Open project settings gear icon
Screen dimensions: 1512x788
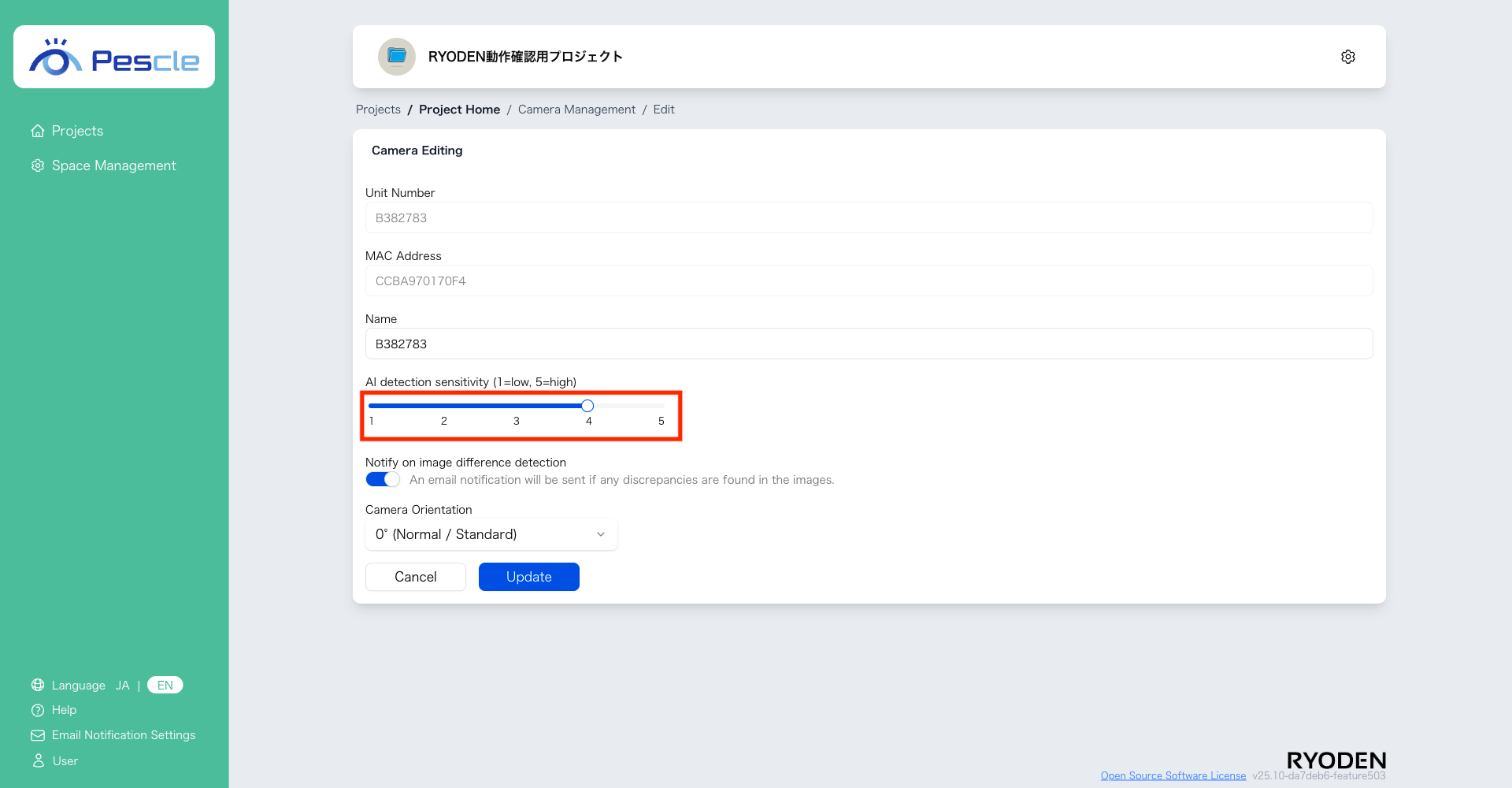1347,57
